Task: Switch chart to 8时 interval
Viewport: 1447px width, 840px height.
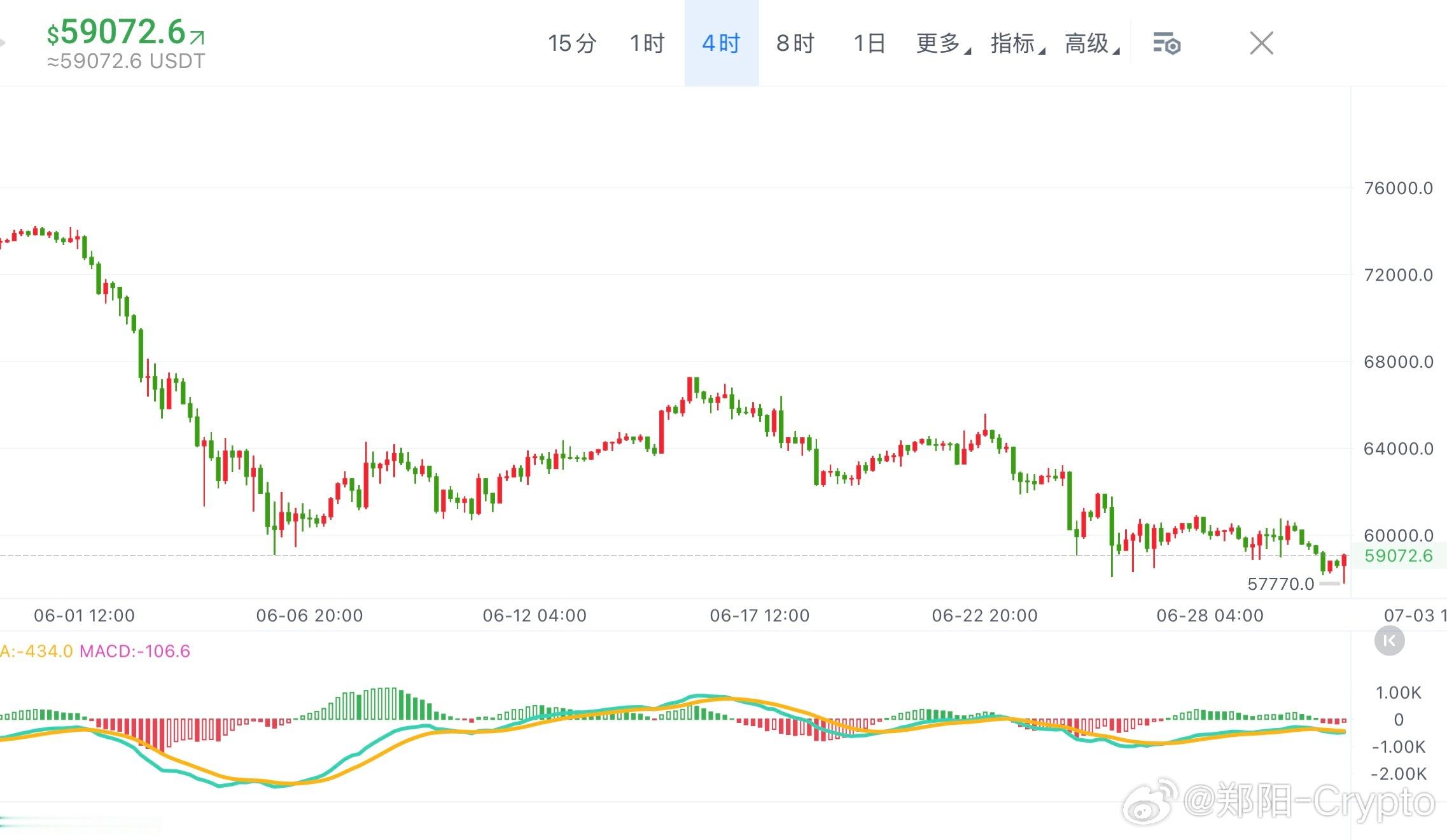Action: [795, 43]
